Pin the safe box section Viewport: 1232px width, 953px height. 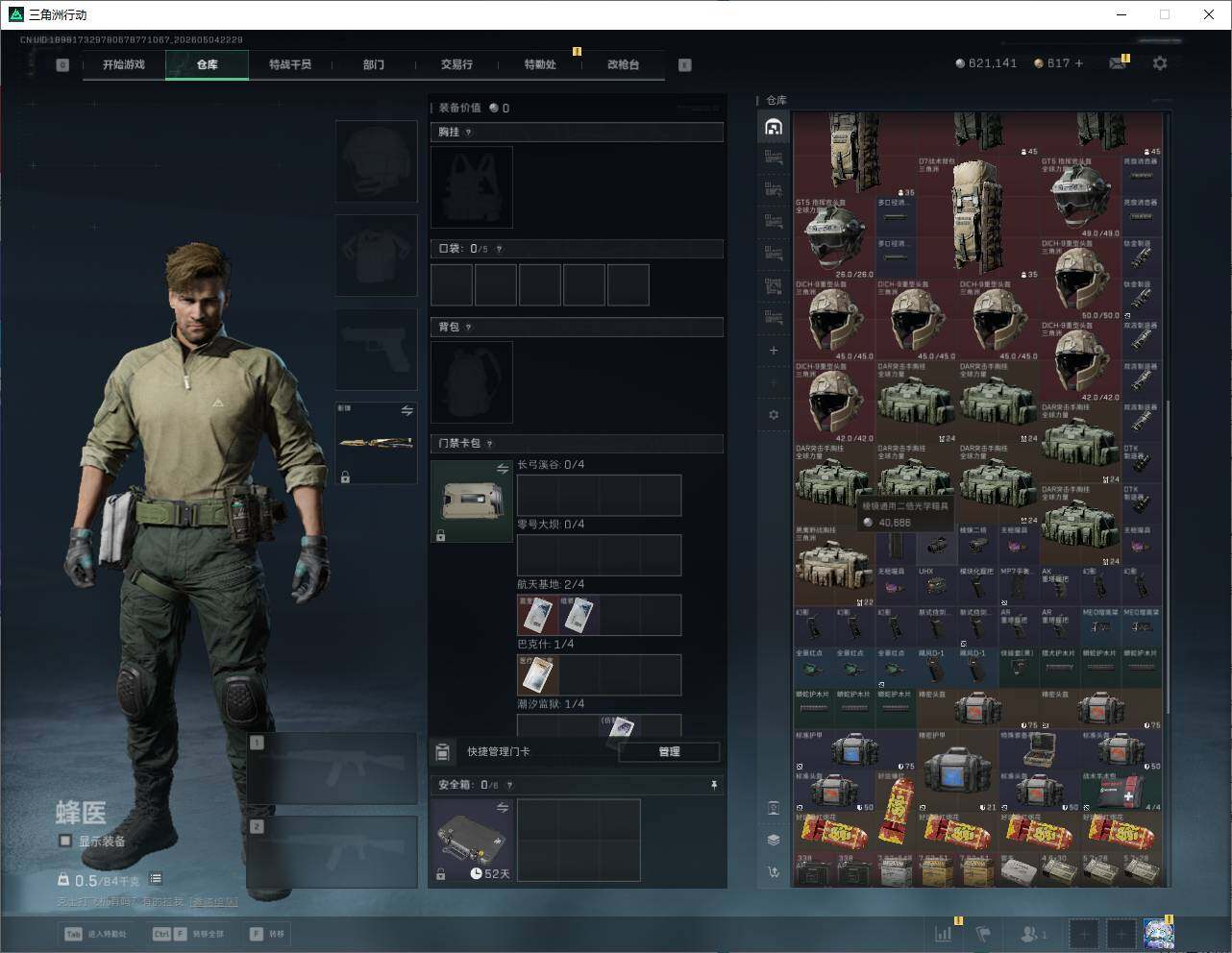[x=713, y=785]
